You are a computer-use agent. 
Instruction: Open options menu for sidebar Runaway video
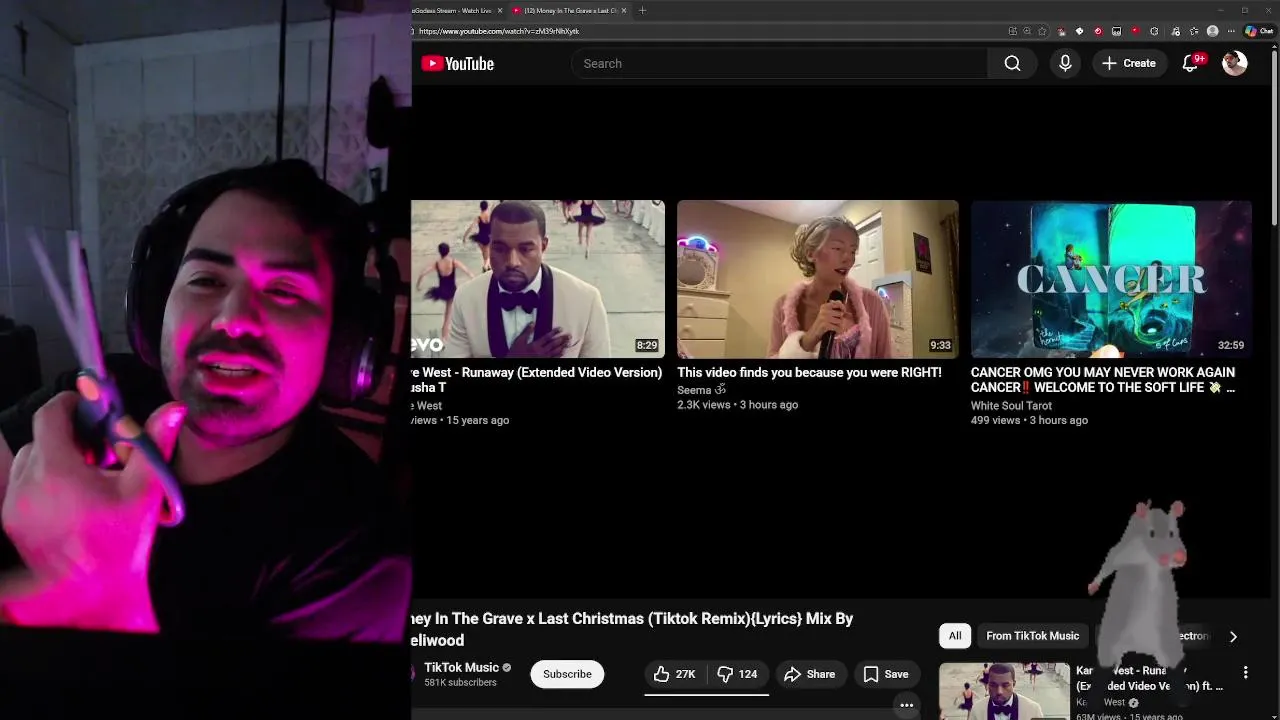(x=1245, y=672)
